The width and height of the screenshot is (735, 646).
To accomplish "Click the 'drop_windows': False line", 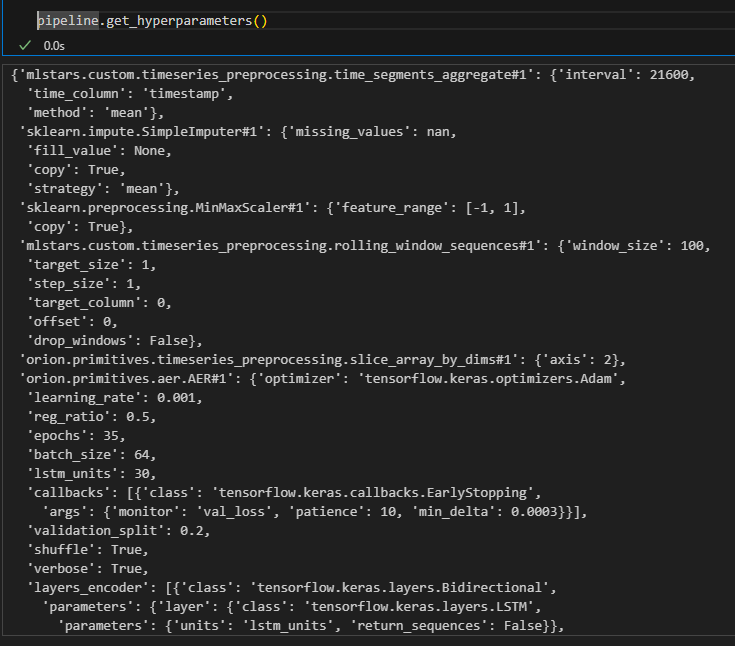I will pos(114,341).
